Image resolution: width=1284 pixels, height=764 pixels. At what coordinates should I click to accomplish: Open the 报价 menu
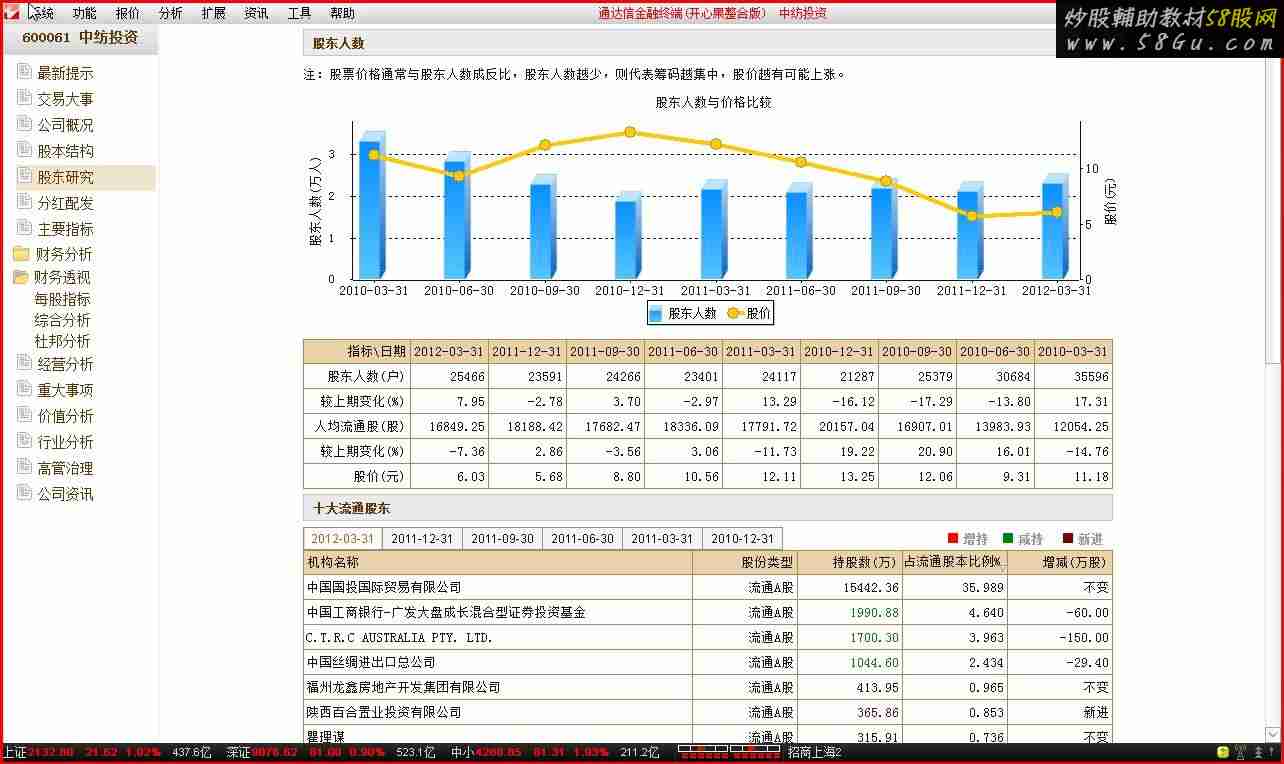tap(127, 13)
